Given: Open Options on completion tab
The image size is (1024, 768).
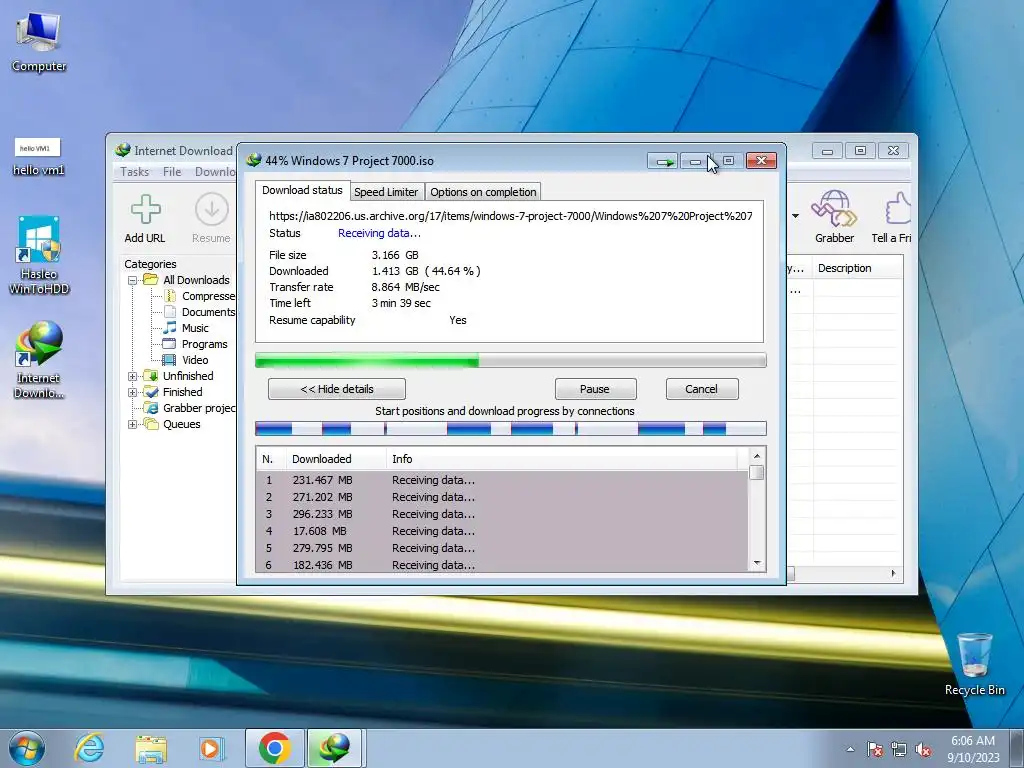Looking at the screenshot, I should 483,192.
